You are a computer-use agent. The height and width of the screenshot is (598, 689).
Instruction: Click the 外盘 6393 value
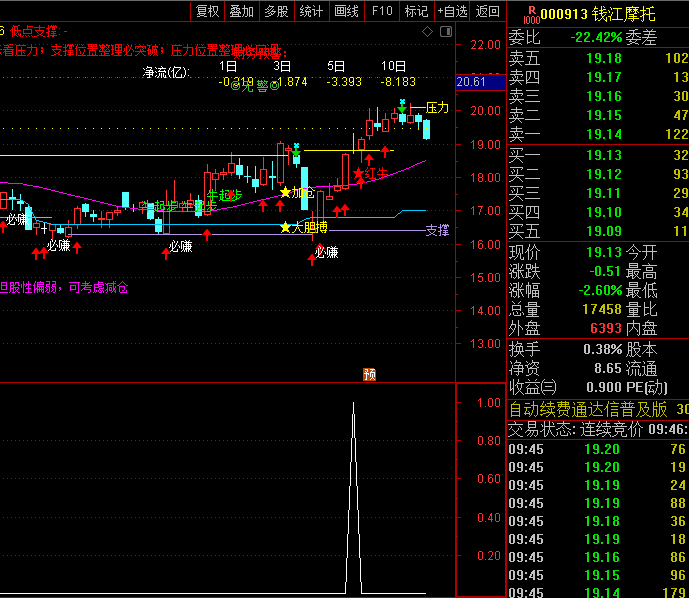(606, 328)
